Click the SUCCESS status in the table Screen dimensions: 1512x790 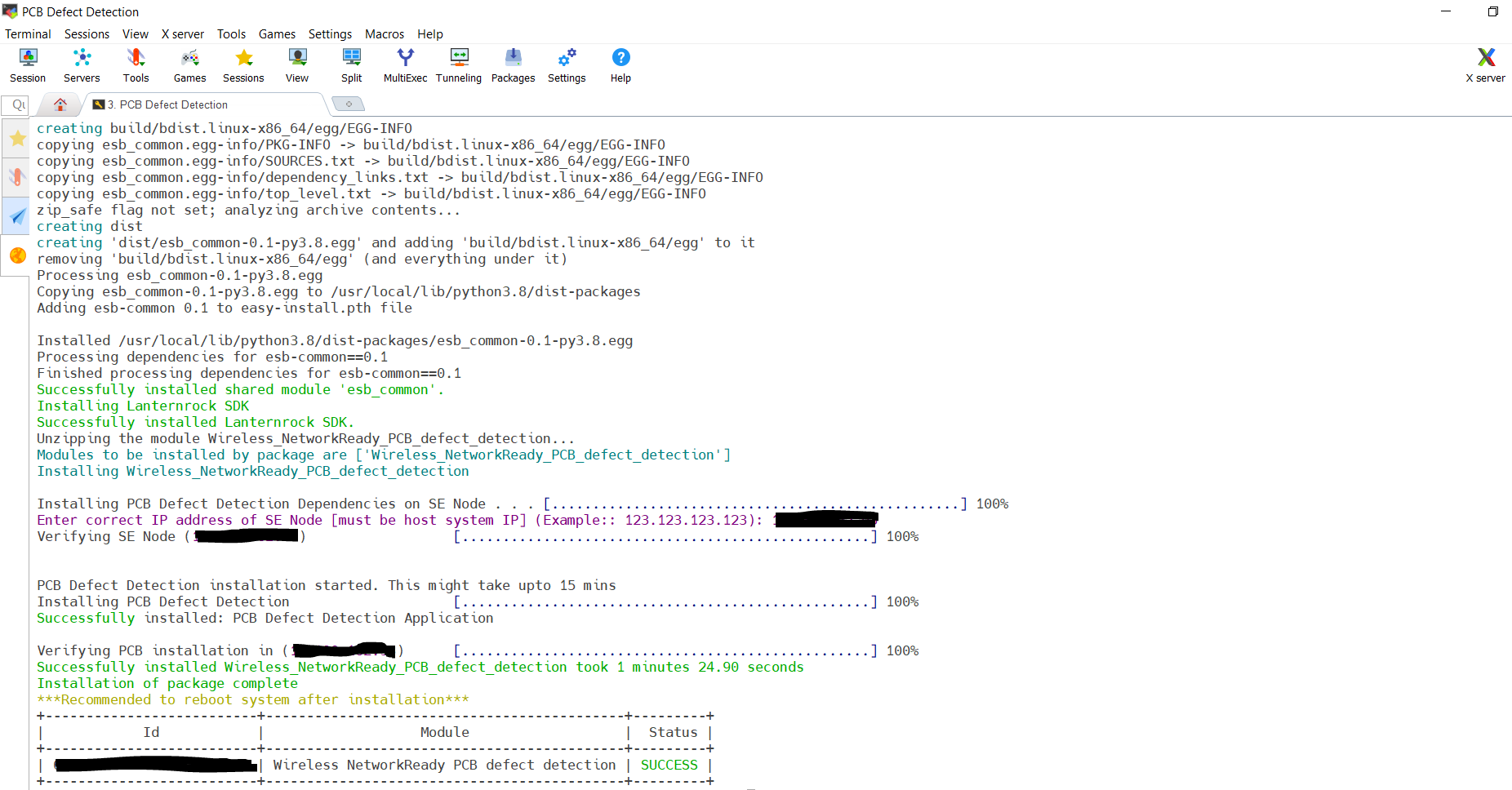click(669, 765)
